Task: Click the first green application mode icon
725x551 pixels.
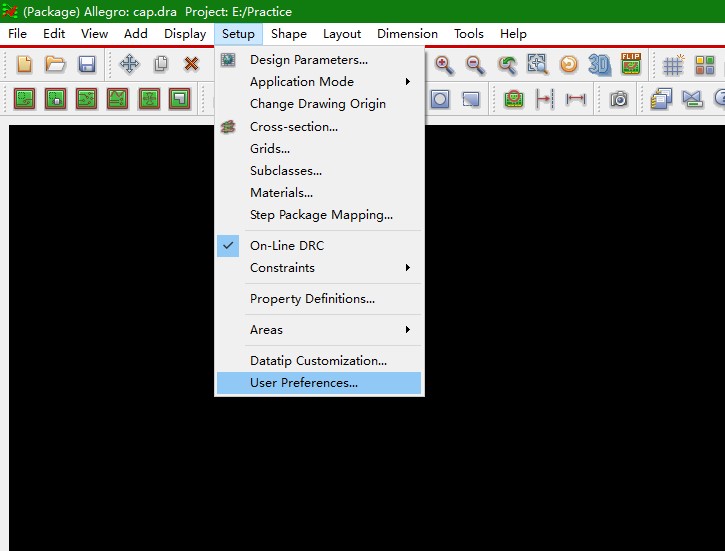Action: (x=25, y=98)
